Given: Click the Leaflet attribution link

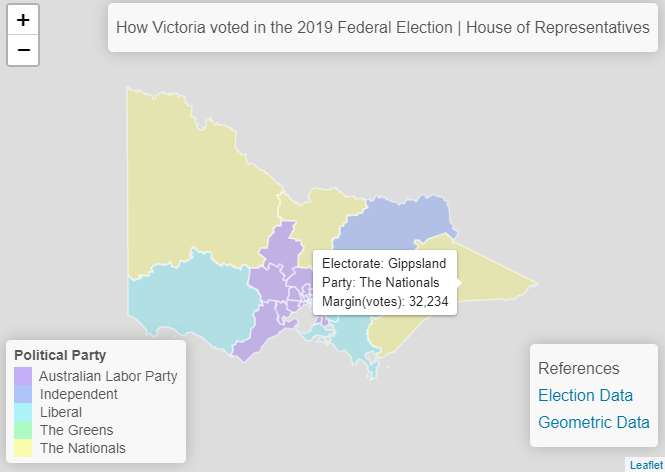Looking at the screenshot, I should (645, 465).
